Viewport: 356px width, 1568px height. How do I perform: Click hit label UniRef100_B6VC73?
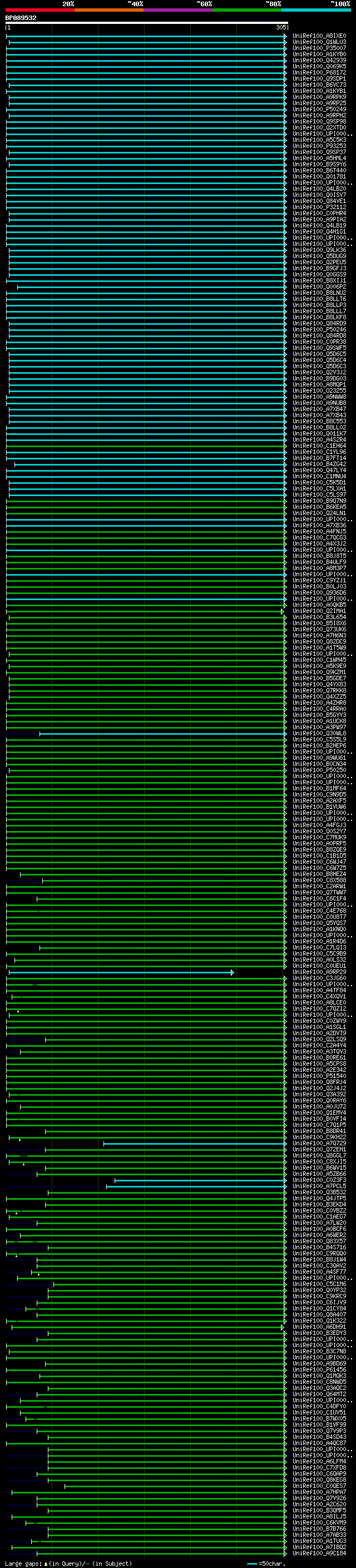coord(319,85)
